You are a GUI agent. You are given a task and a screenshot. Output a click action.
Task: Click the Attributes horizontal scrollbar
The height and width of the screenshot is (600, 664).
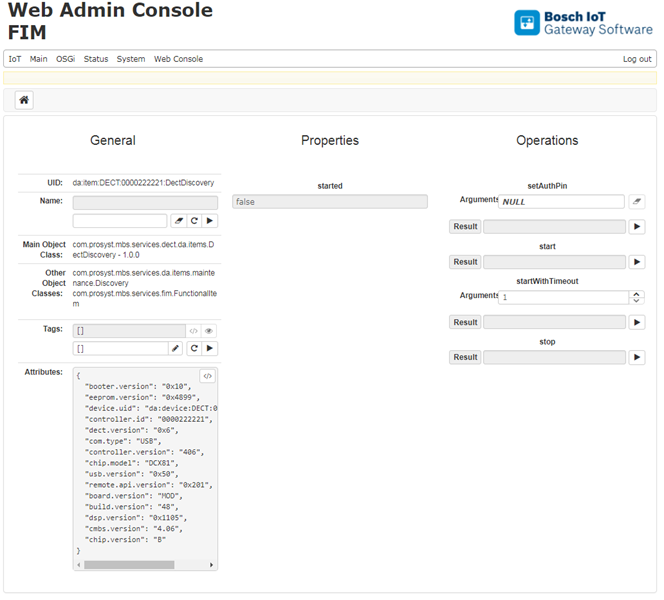(130, 564)
